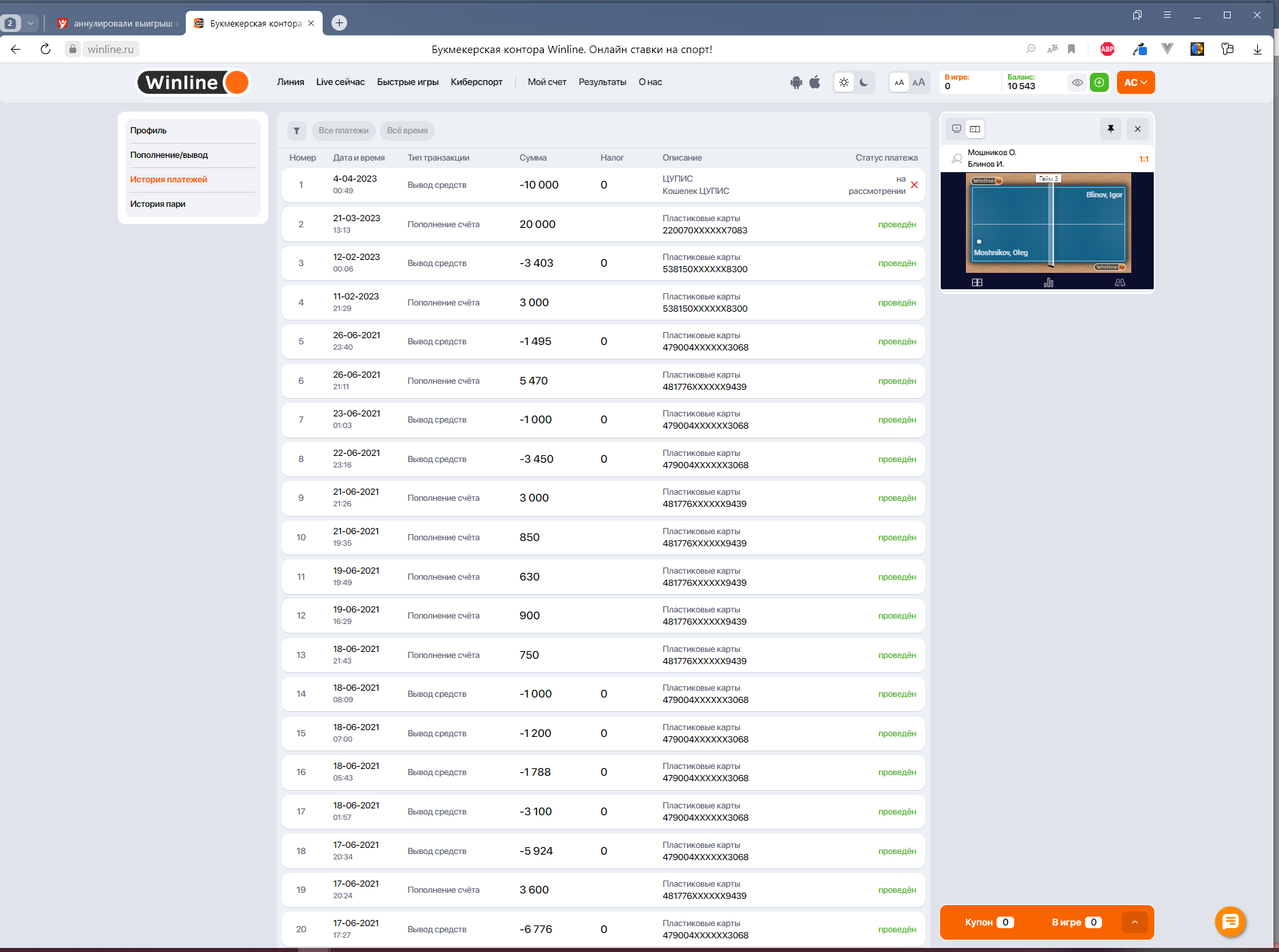Show match statistics bar chart icon

1048,282
